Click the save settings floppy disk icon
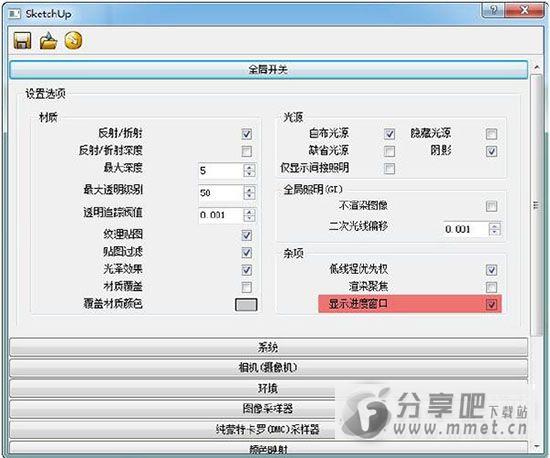This screenshot has height=458, width=550. [x=22, y=41]
